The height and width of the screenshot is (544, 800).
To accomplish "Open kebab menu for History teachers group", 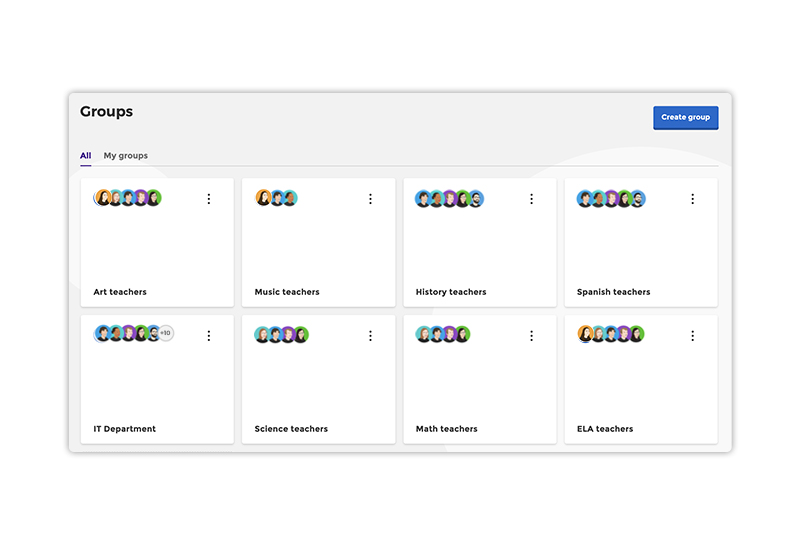I will (x=531, y=199).
